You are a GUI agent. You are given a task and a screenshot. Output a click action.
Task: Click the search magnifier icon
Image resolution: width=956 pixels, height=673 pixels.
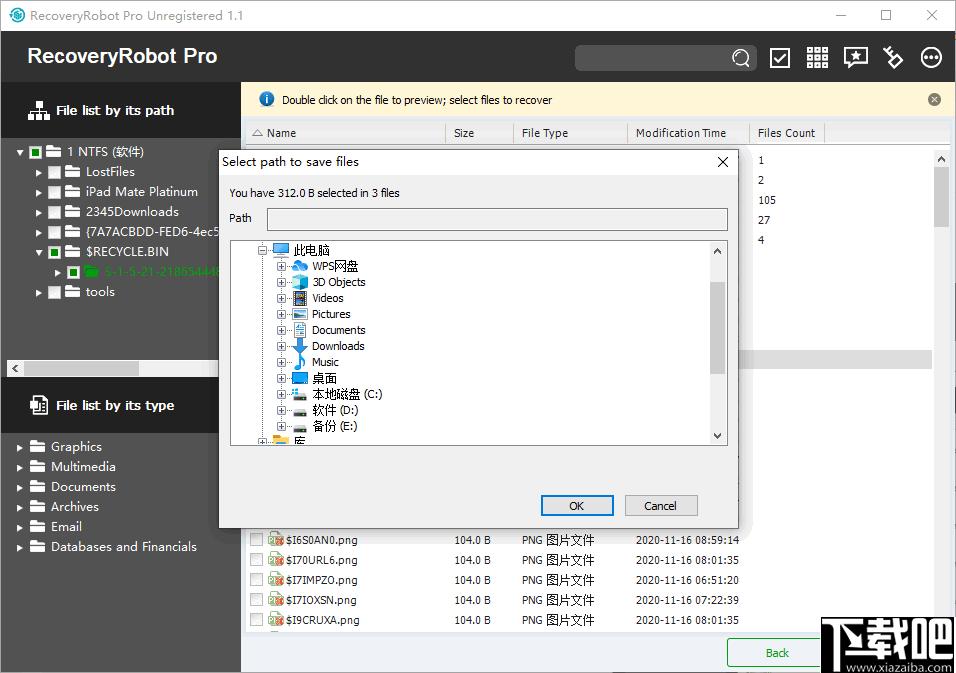point(741,58)
